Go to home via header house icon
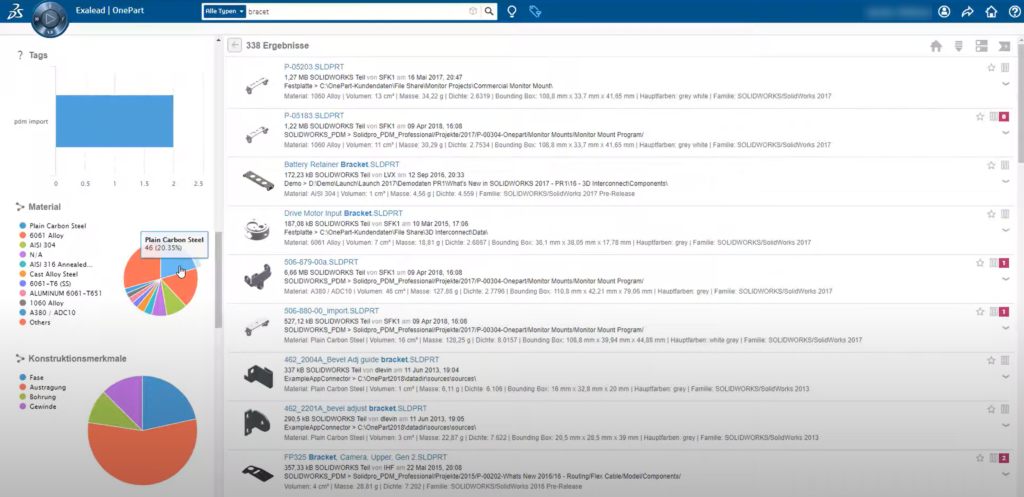The width and height of the screenshot is (1024, 497). [991, 12]
